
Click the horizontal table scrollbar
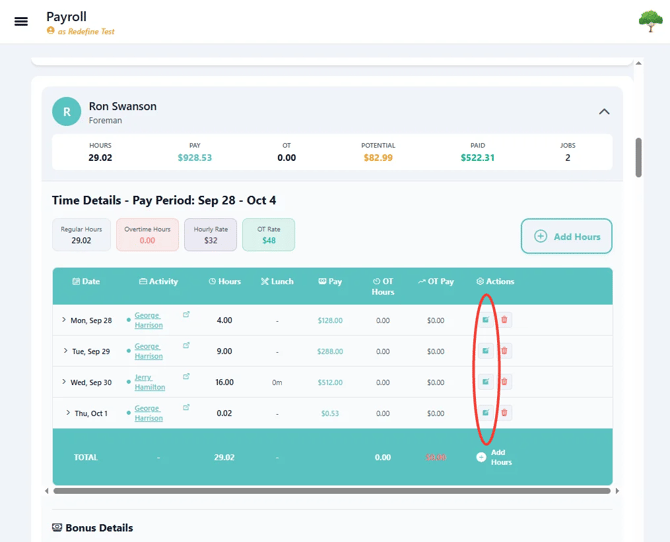332,491
